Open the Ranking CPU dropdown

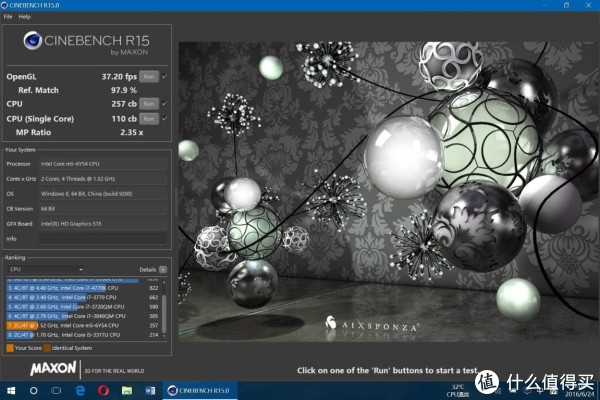click(46, 269)
